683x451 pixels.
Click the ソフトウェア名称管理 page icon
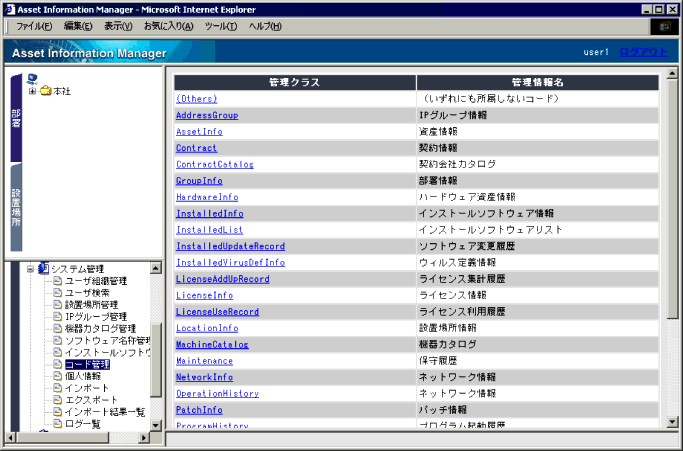(57, 340)
